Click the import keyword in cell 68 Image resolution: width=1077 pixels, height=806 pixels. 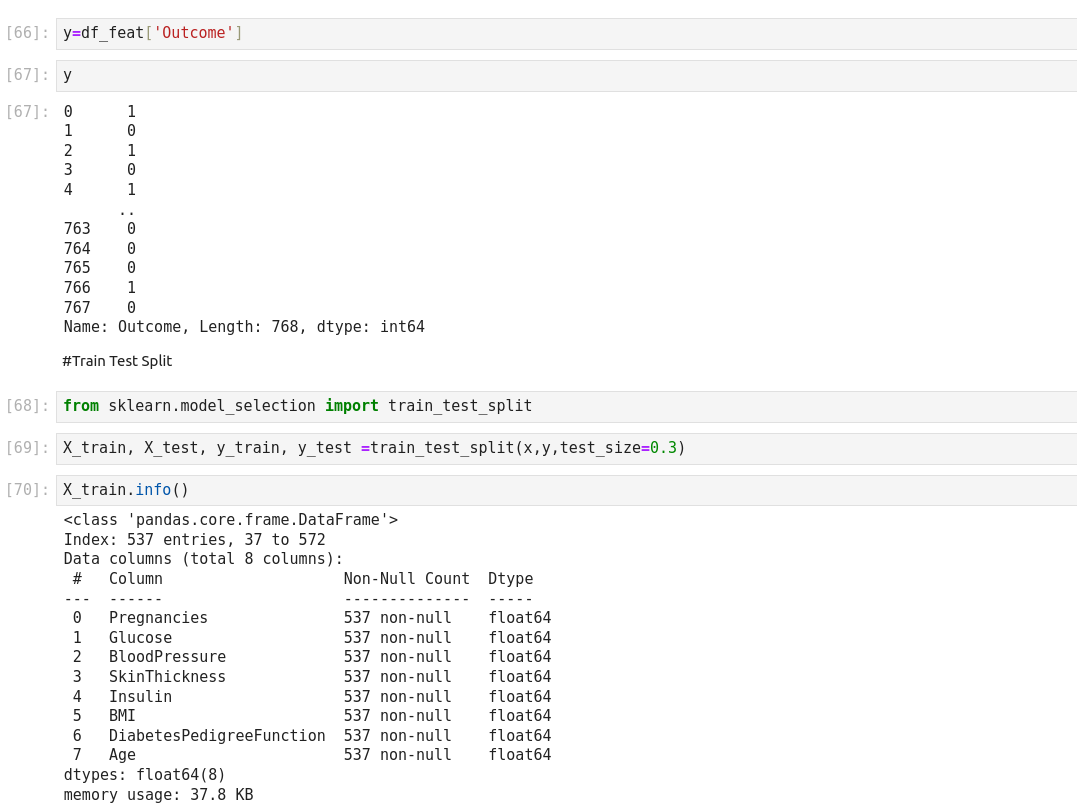pyautogui.click(x=352, y=406)
